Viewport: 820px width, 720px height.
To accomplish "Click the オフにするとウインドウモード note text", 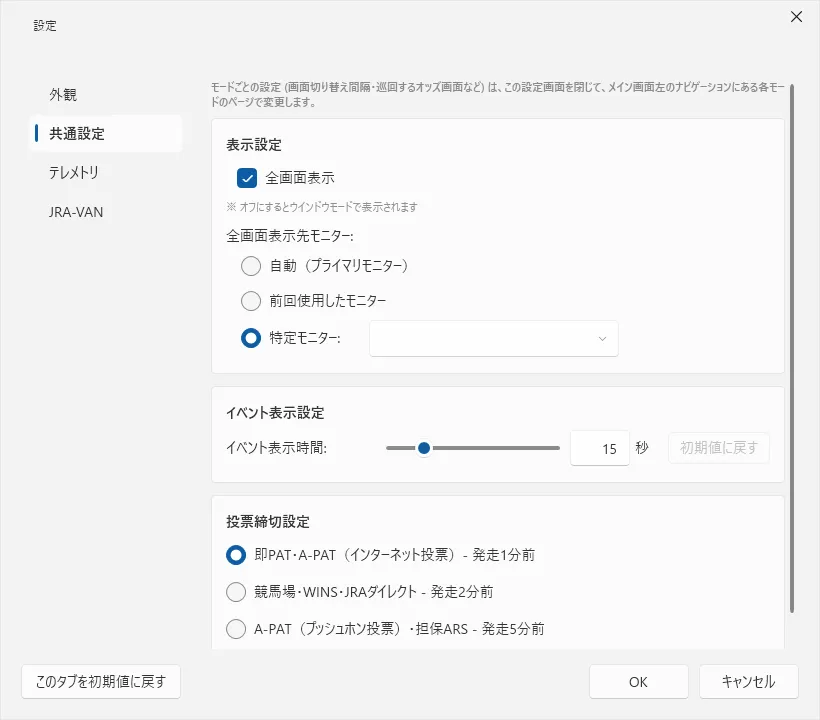I will coord(322,207).
